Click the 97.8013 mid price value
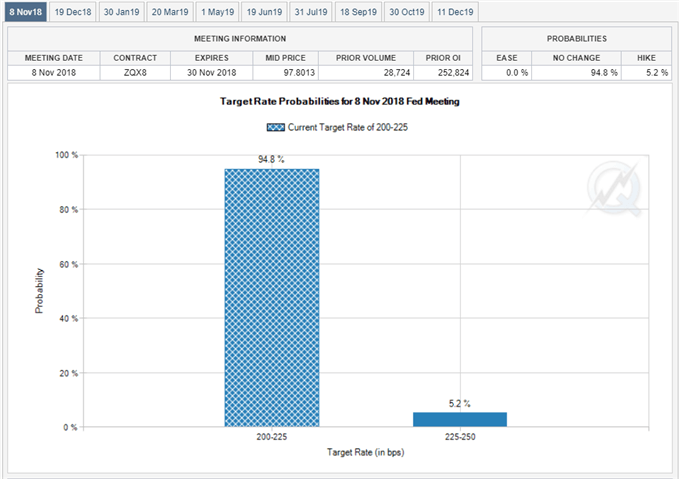Image resolution: width=679 pixels, height=479 pixels. click(x=299, y=73)
